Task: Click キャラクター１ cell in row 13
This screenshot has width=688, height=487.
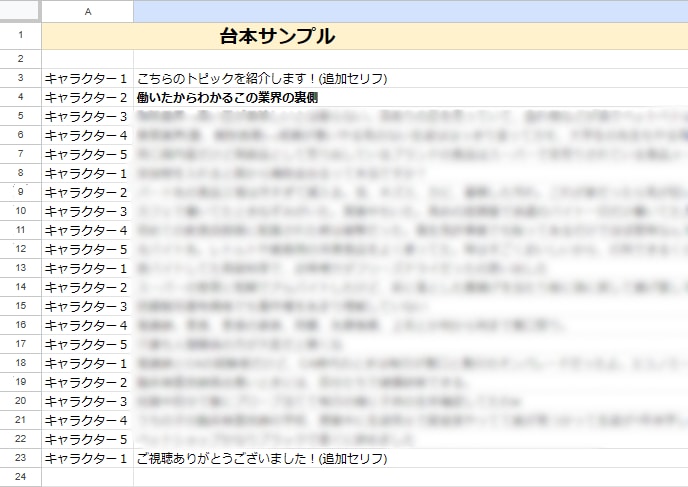Action: tap(88, 268)
